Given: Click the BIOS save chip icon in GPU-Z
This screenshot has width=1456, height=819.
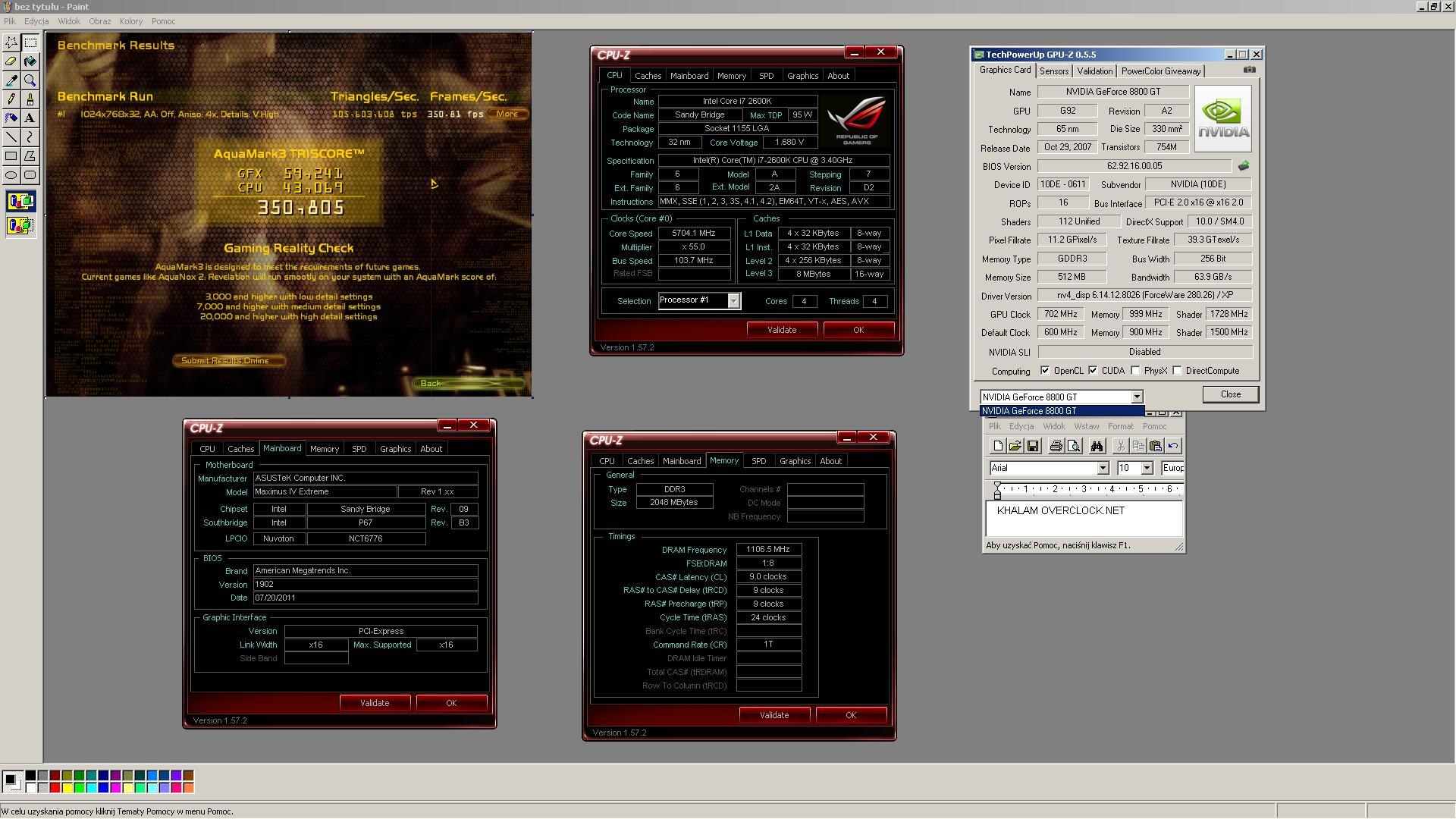Looking at the screenshot, I should tap(1244, 166).
